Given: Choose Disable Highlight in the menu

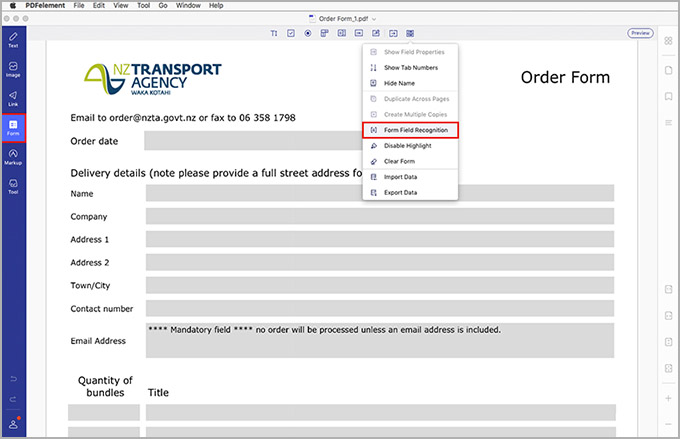Looking at the screenshot, I should click(x=410, y=146).
